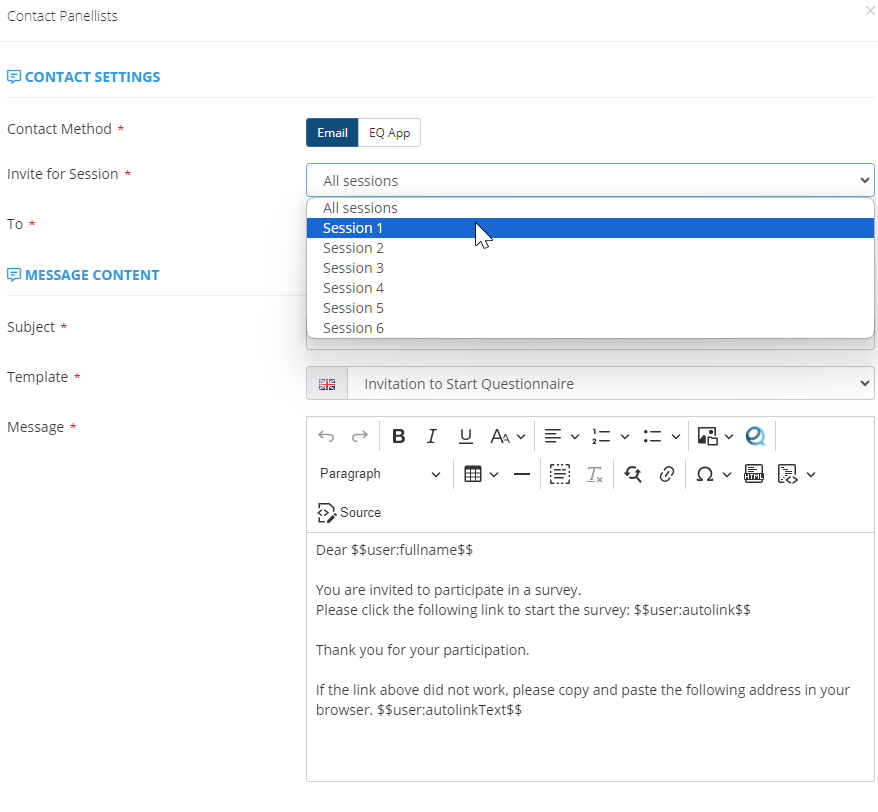Click the select all icon

click(560, 474)
